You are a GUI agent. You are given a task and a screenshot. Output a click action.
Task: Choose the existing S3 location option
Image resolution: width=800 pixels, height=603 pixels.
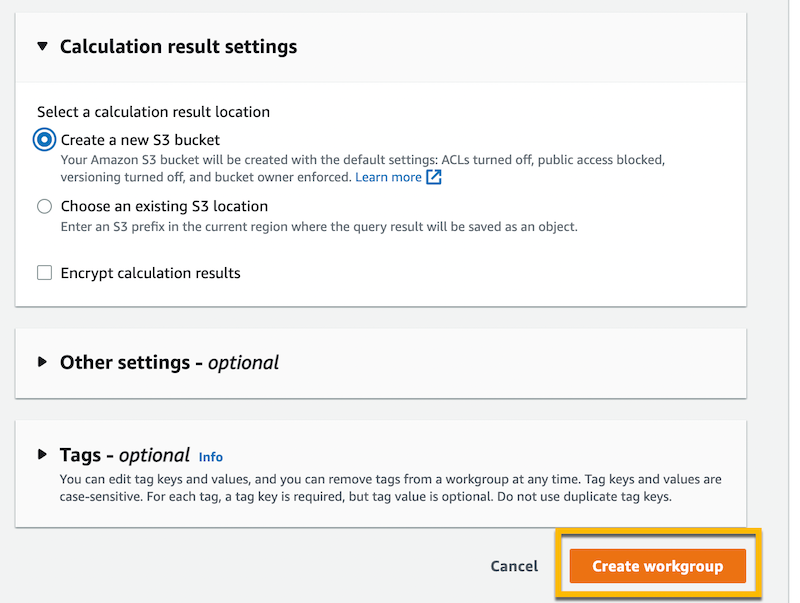tap(42, 206)
